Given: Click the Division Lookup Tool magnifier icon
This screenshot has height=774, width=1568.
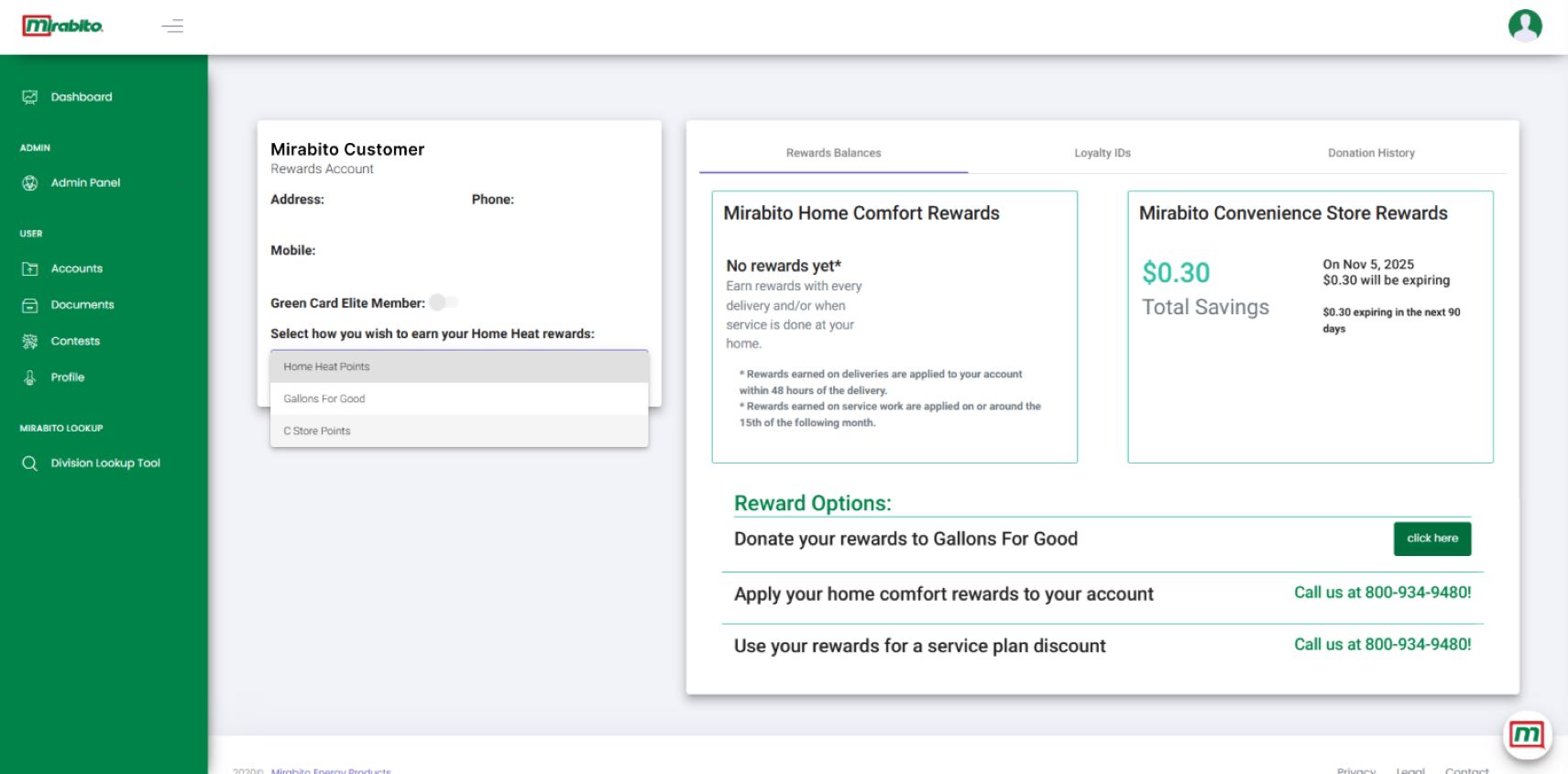Looking at the screenshot, I should coord(30,463).
